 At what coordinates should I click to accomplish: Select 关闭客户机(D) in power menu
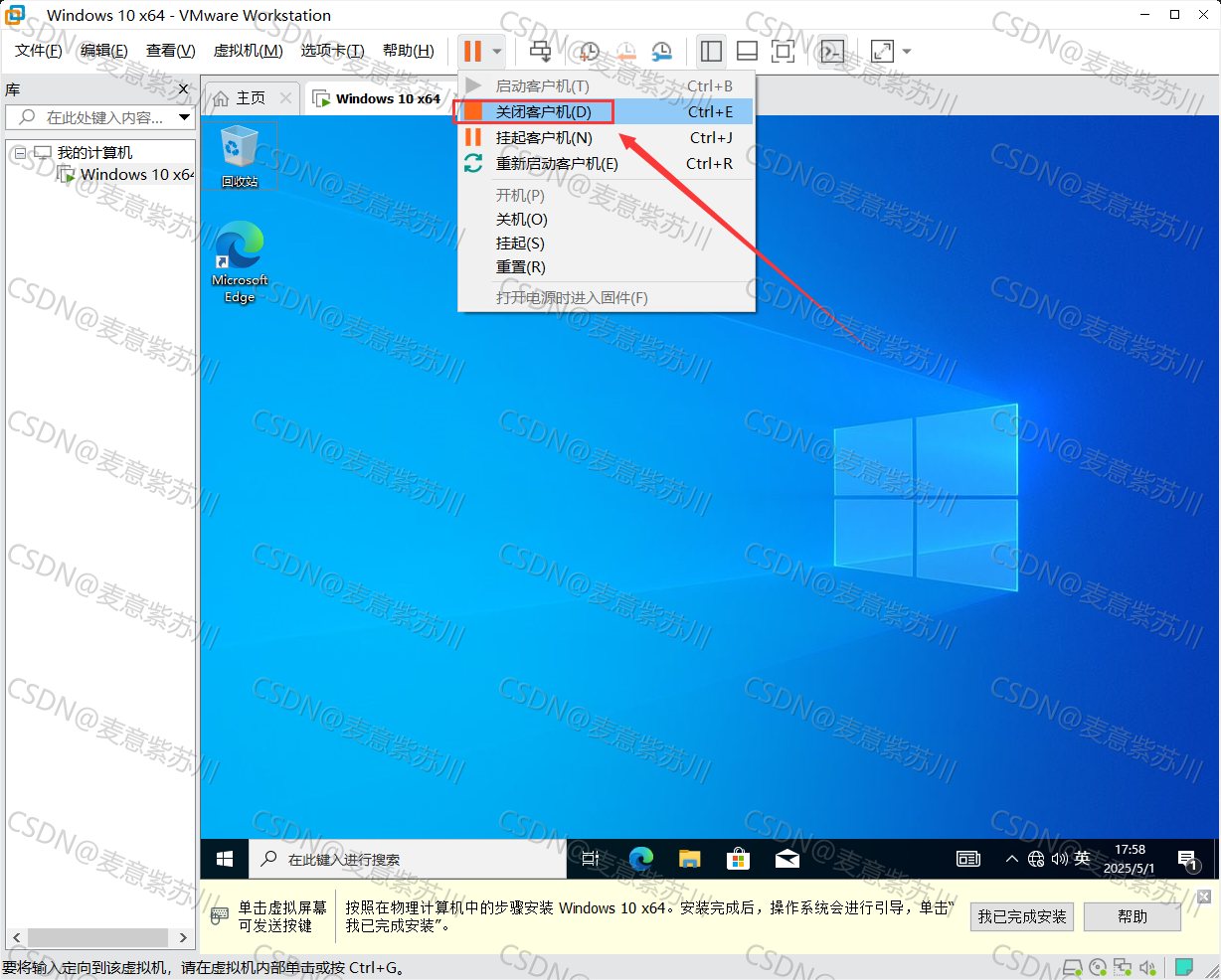pos(605,111)
